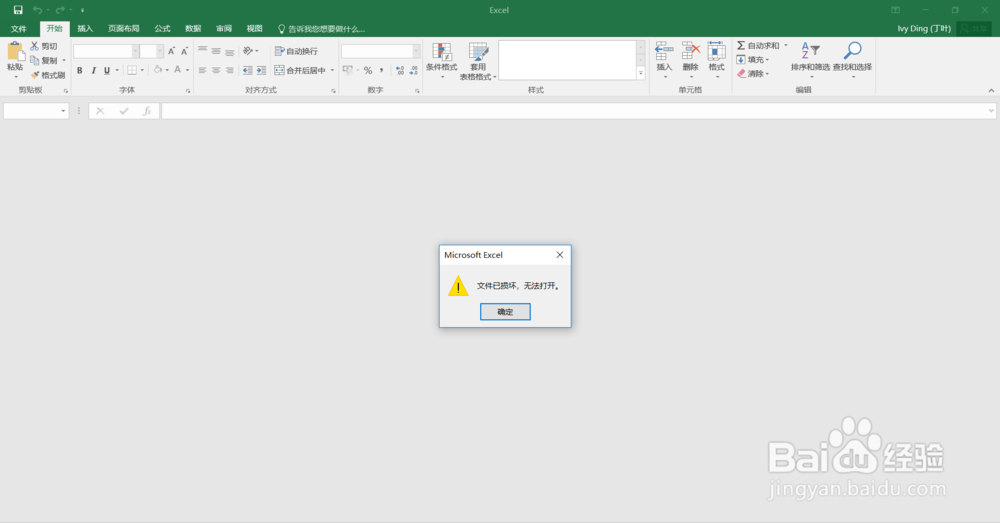Click the increase indent icon
The image size is (1000, 523).
[261, 70]
